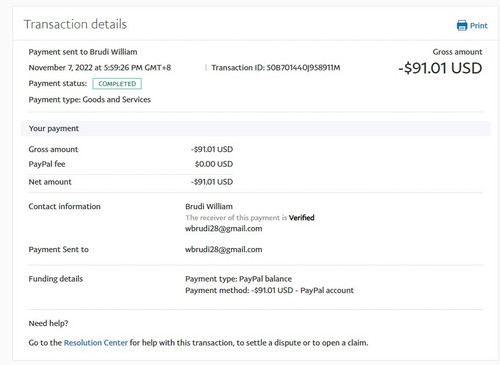Click the printer icon
500x365 pixels.
pyautogui.click(x=462, y=25)
